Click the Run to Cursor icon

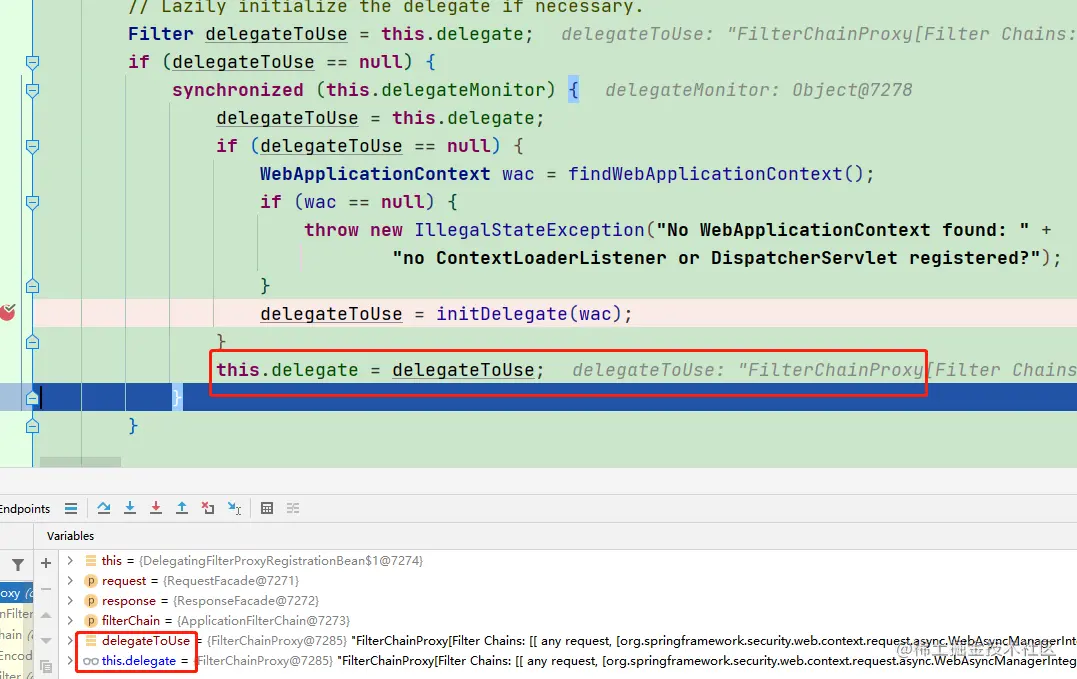234,509
